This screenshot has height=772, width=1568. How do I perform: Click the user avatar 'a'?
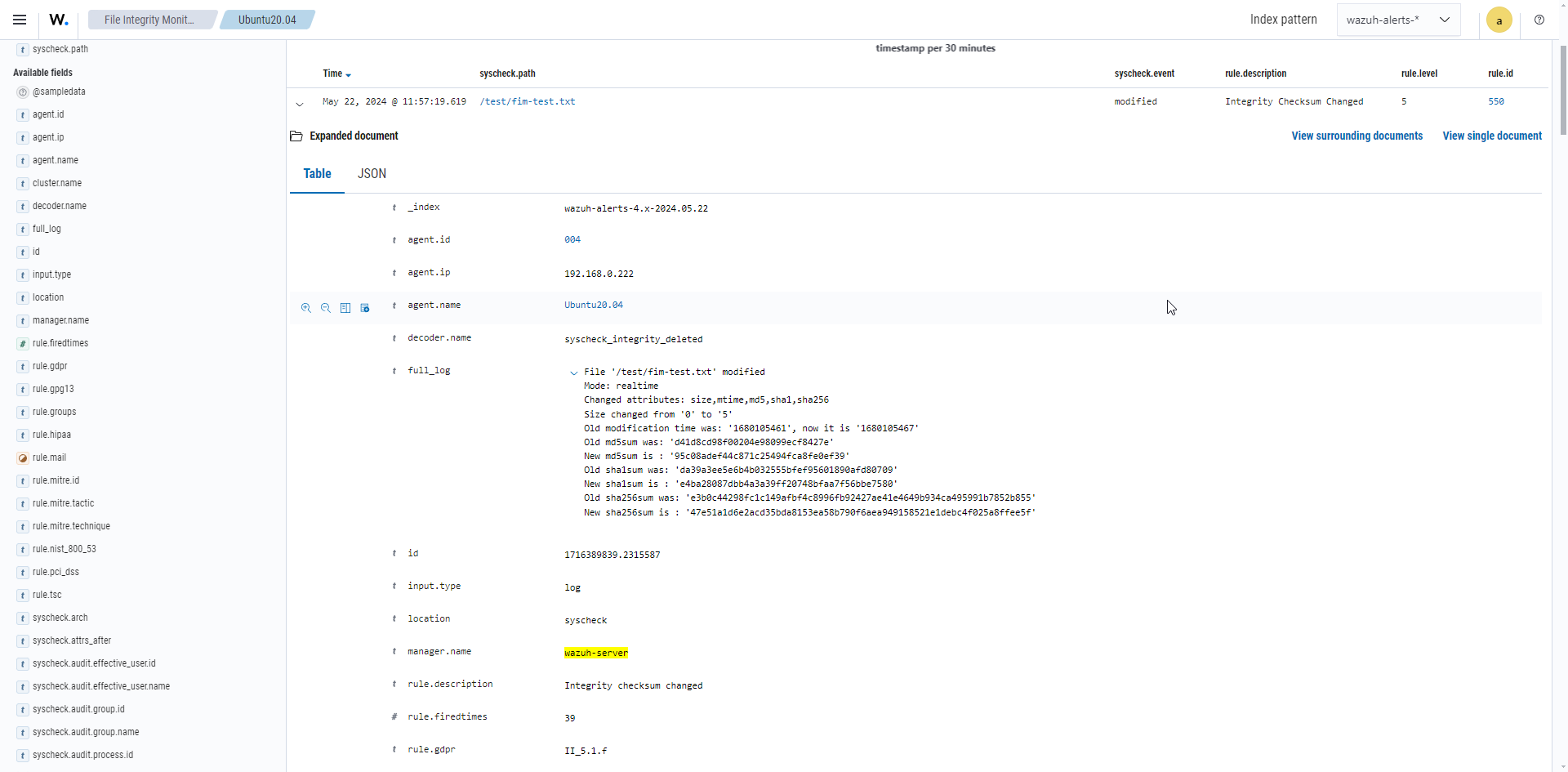[1499, 20]
